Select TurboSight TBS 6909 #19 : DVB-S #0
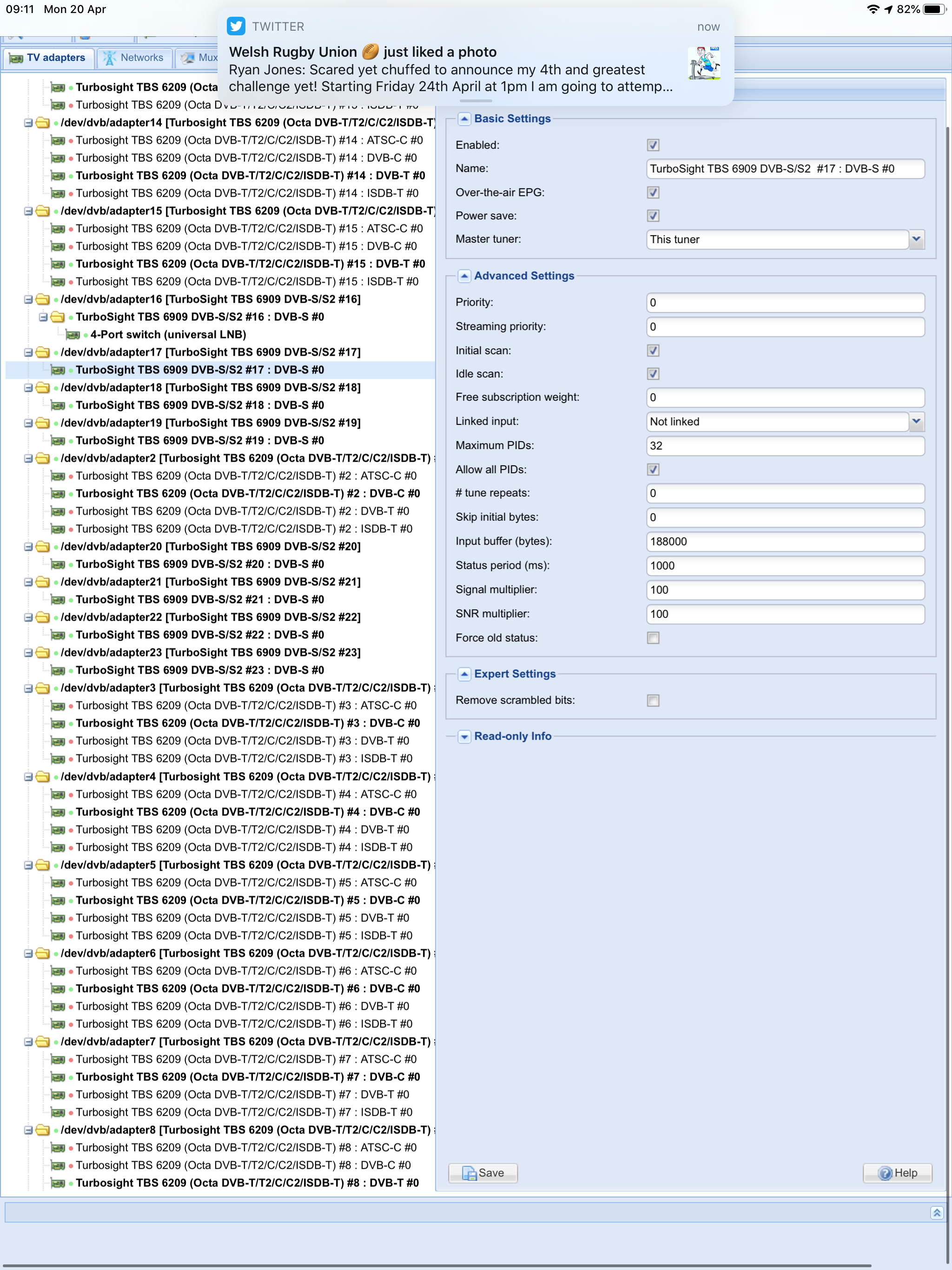952x1270 pixels. coord(200,440)
